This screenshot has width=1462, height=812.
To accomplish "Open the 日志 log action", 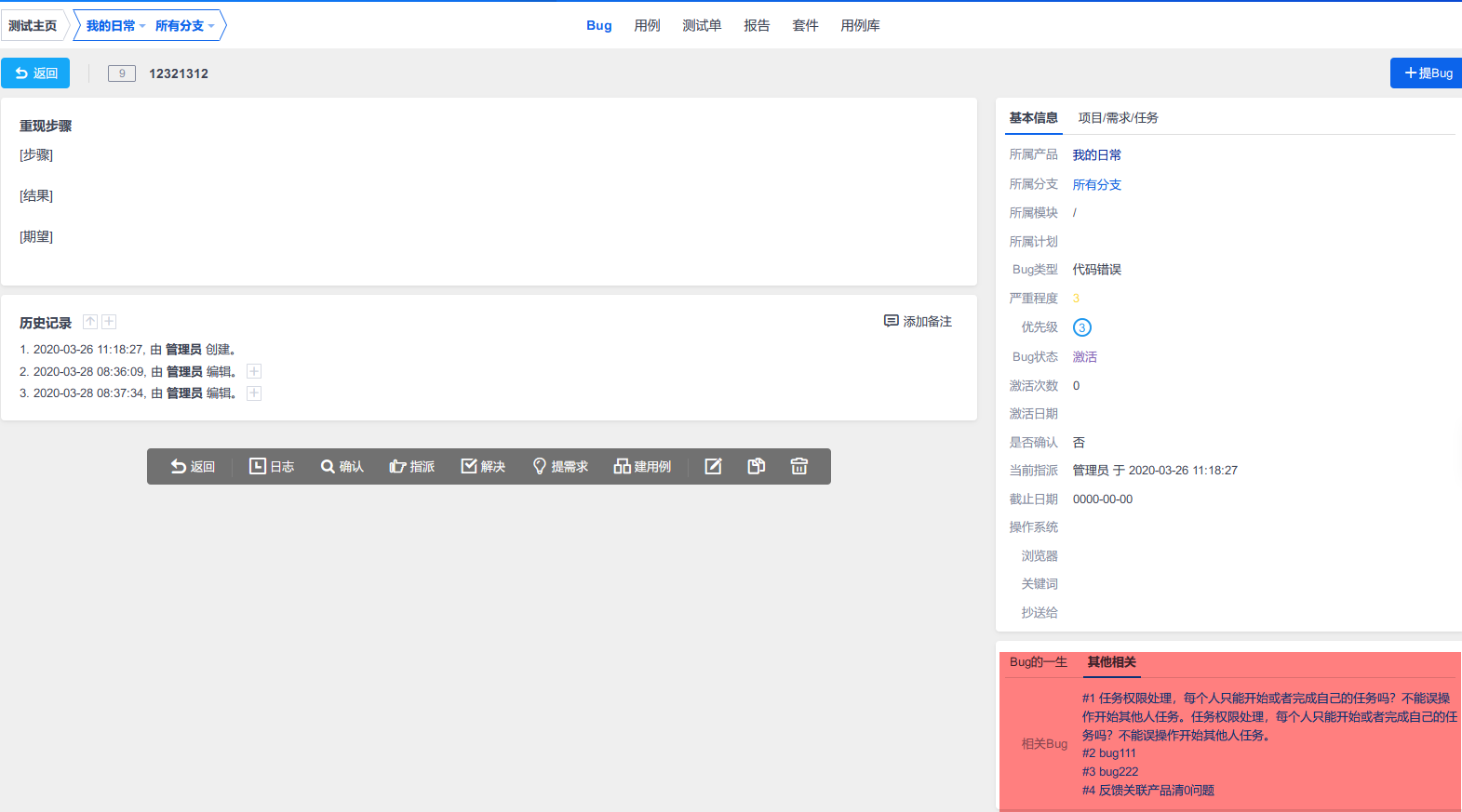I will point(272,467).
